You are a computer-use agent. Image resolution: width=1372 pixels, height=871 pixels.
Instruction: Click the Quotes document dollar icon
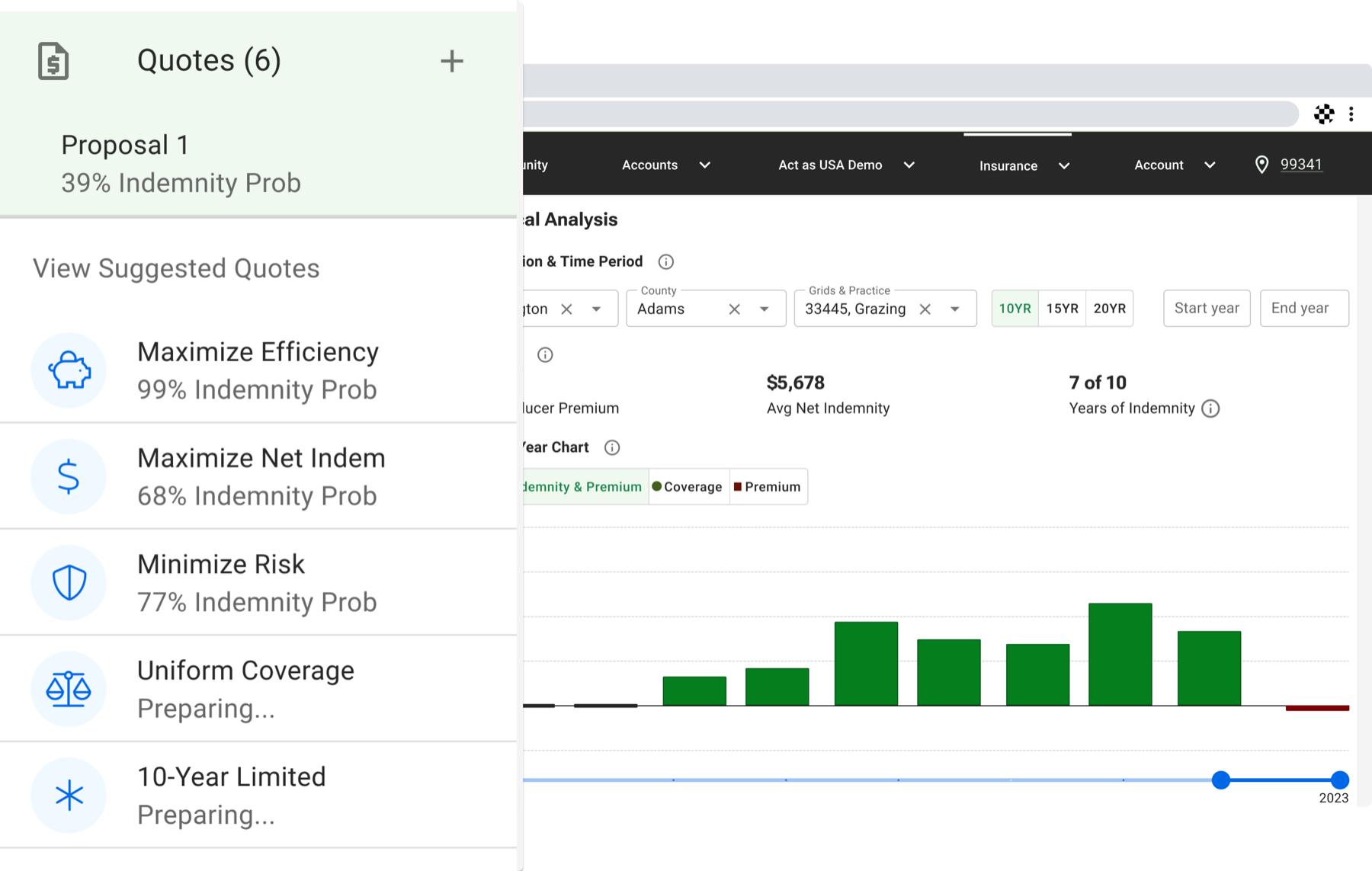click(53, 61)
